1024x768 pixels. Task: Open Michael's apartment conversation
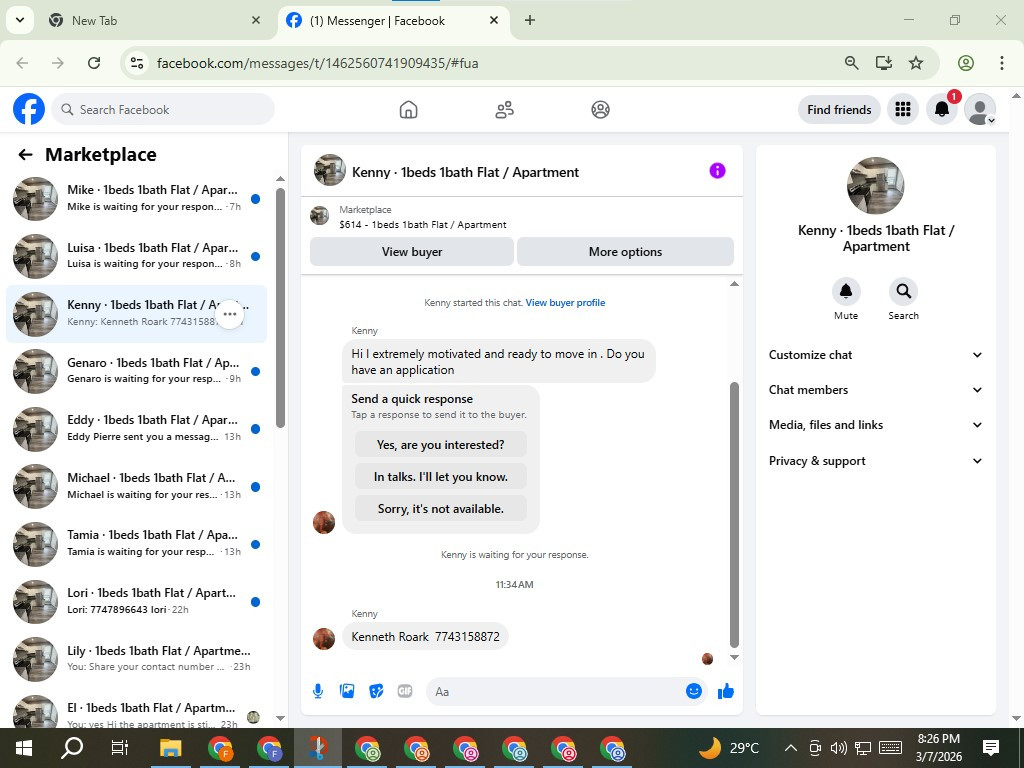pyautogui.click(x=137, y=487)
